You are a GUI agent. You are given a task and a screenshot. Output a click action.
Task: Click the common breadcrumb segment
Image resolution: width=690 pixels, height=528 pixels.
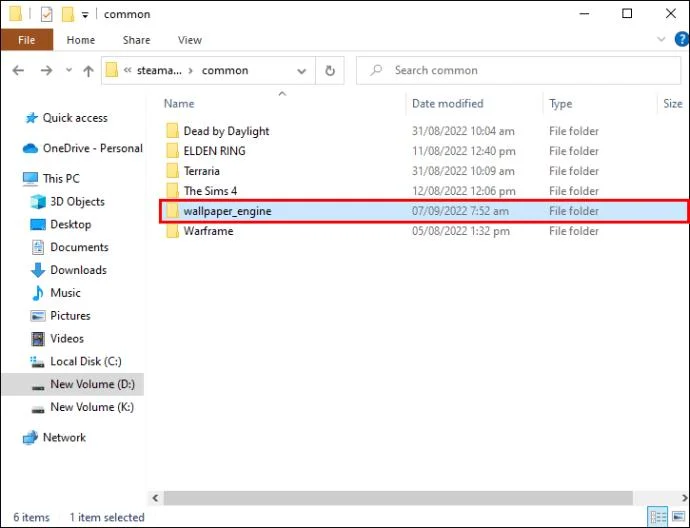pyautogui.click(x=225, y=71)
